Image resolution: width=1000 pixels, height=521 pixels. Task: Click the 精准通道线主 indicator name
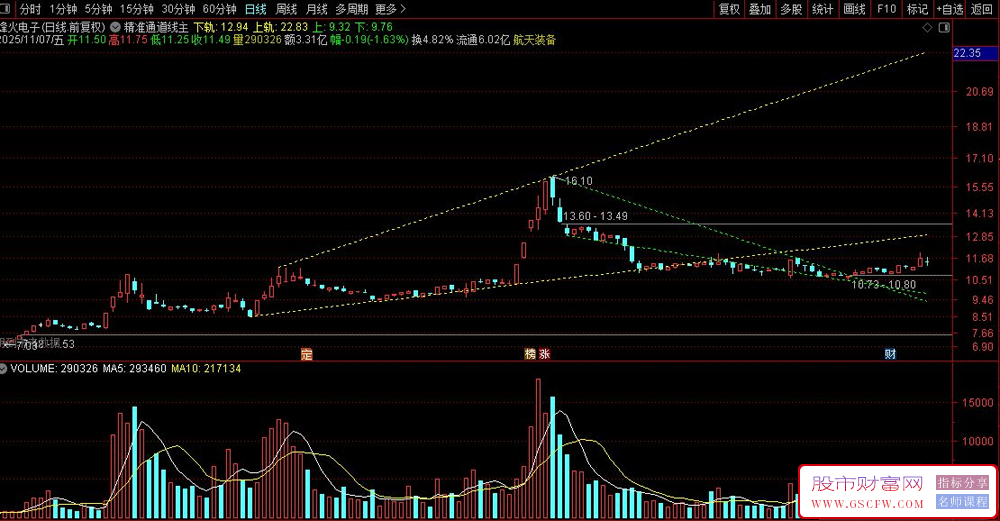156,27
